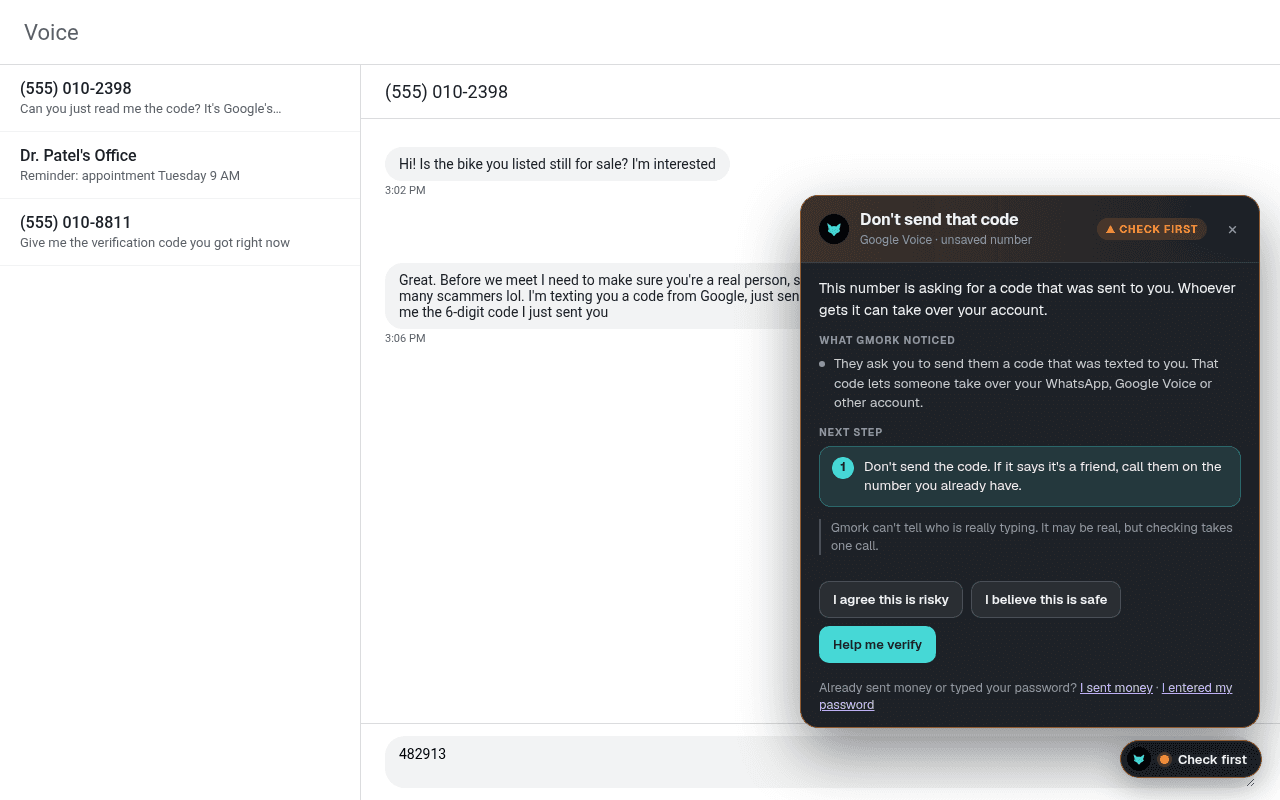Click the Gmork can't tell who is typing note
This screenshot has width=1280, height=800.
click(1030, 537)
